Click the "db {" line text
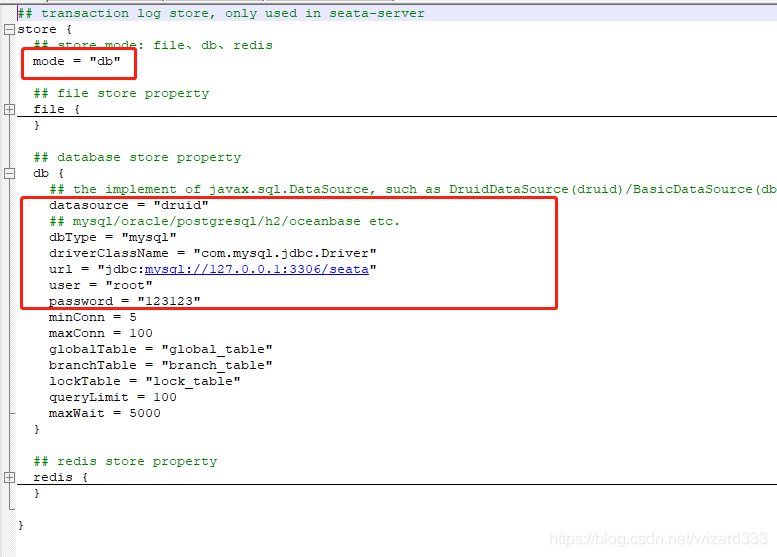777x557 pixels. coord(49,173)
